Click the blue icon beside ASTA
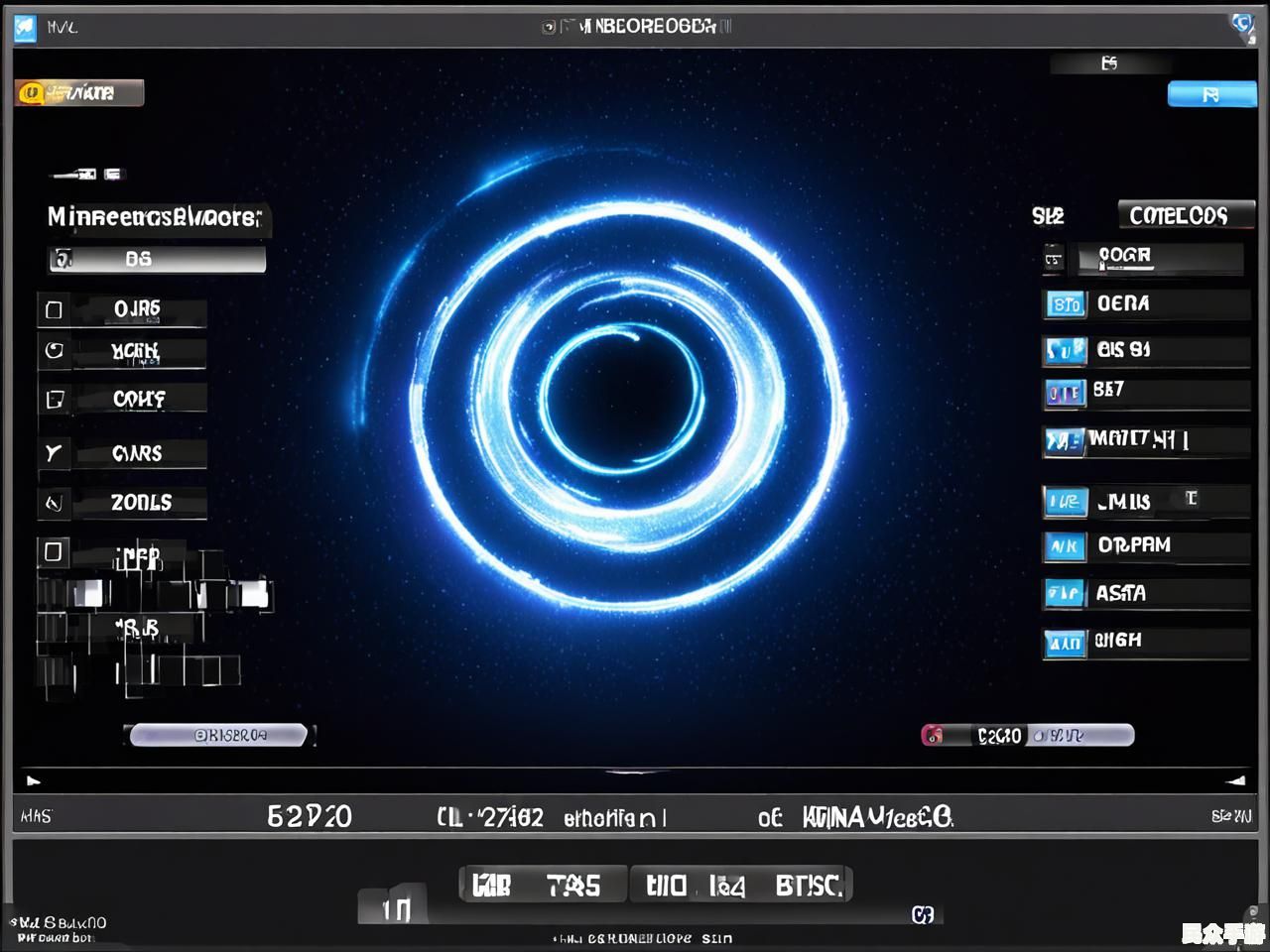This screenshot has width=1270, height=952. click(1065, 594)
